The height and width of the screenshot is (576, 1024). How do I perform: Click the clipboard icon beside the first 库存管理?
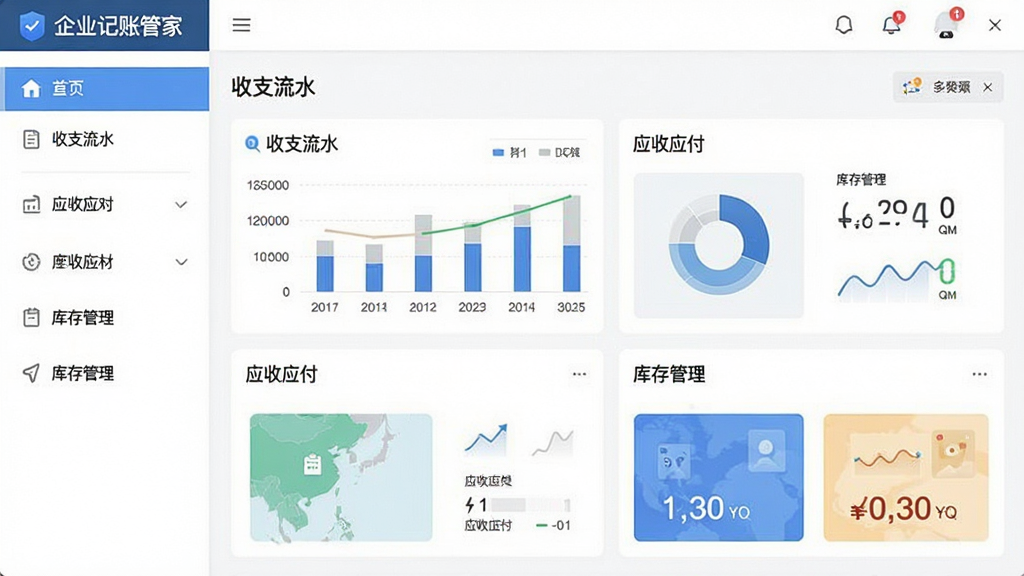click(x=31, y=317)
